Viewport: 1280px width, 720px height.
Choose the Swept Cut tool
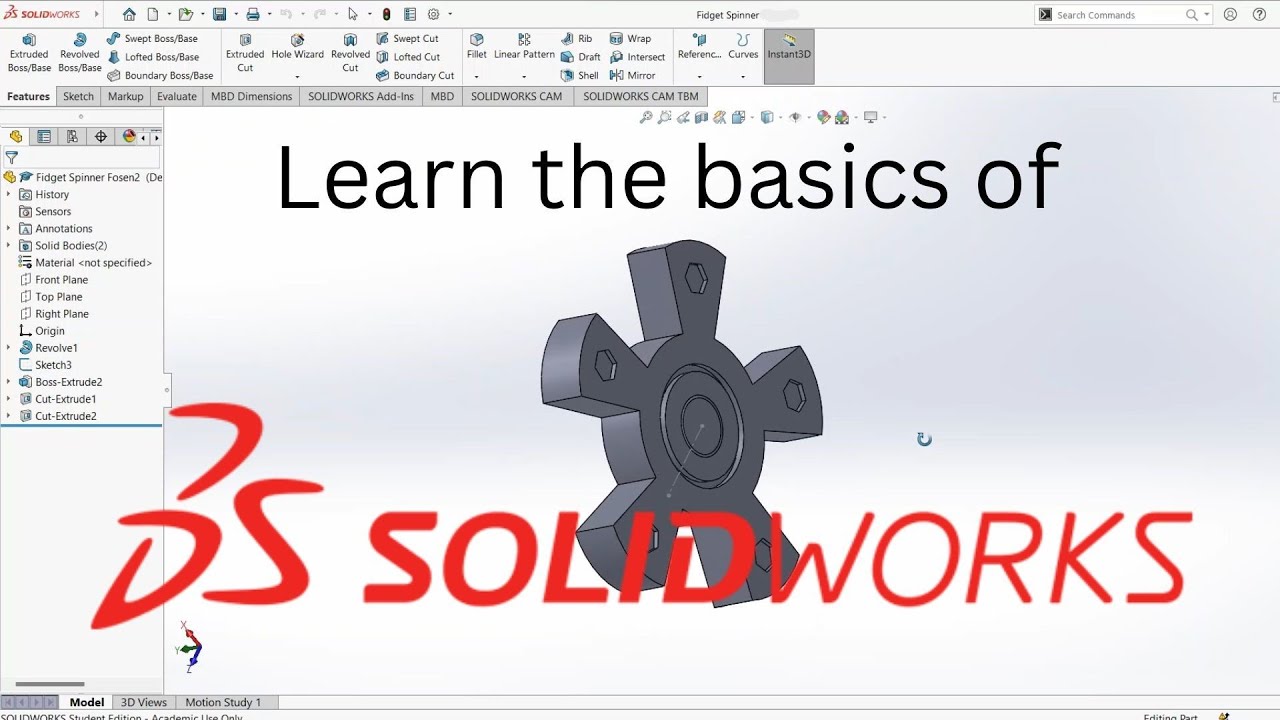407,39
